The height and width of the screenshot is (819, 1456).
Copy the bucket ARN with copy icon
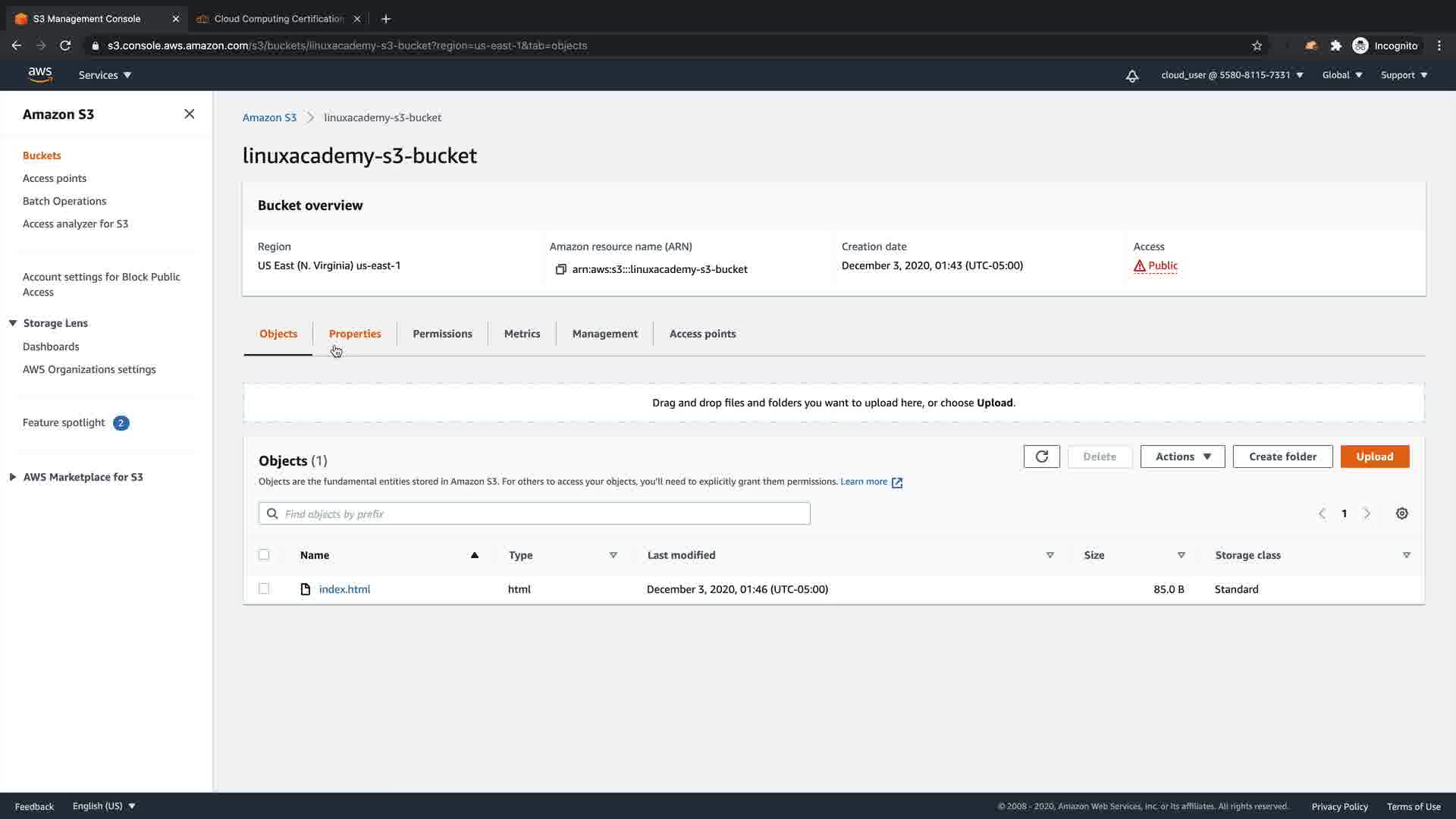click(560, 269)
